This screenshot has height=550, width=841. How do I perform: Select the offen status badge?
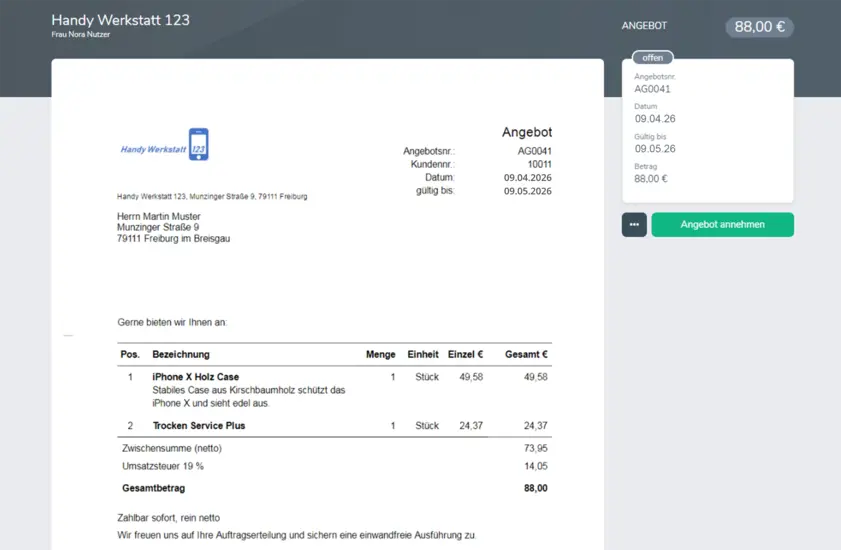[653, 58]
